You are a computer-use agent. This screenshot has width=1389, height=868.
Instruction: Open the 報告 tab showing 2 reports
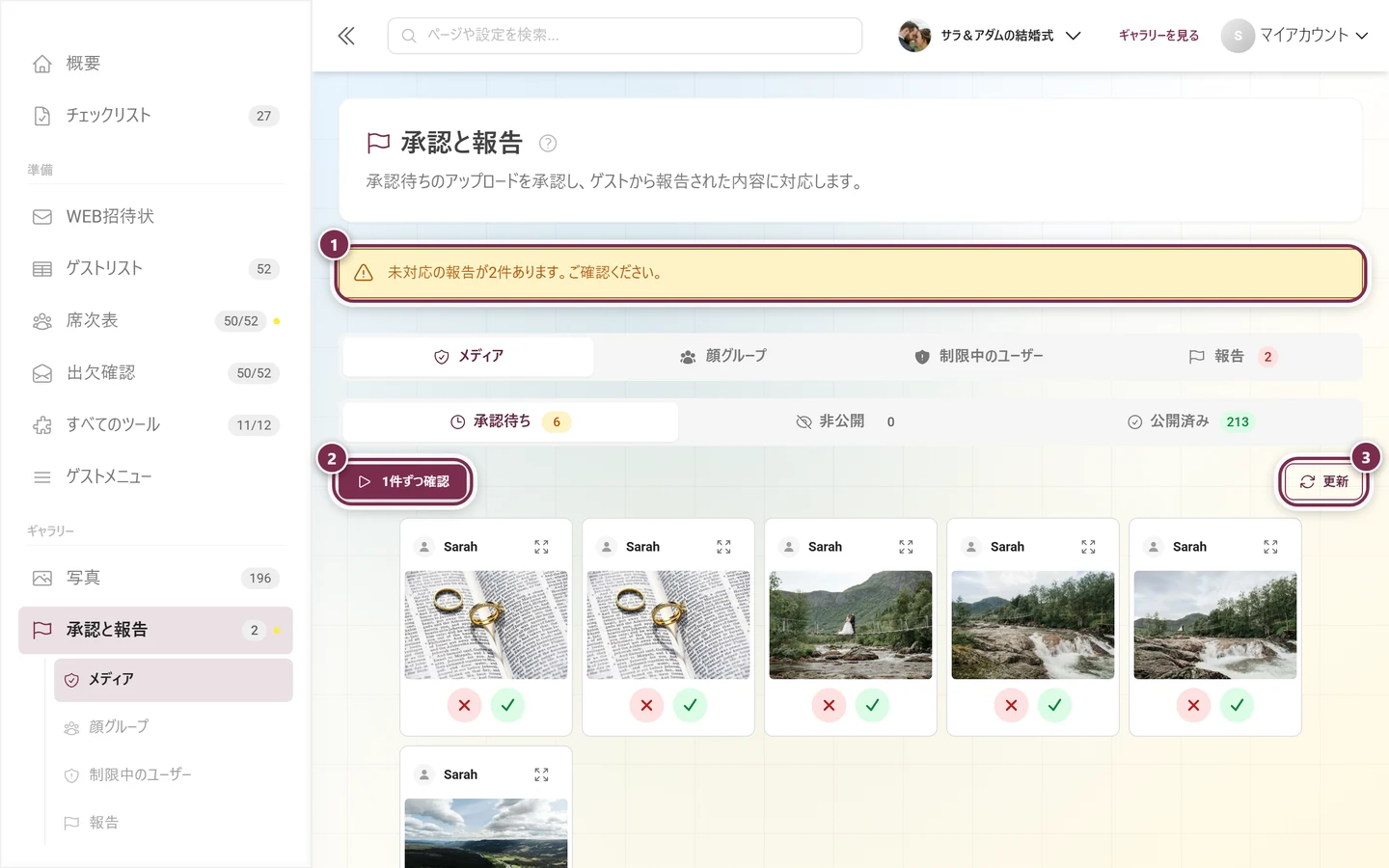[x=1233, y=357]
